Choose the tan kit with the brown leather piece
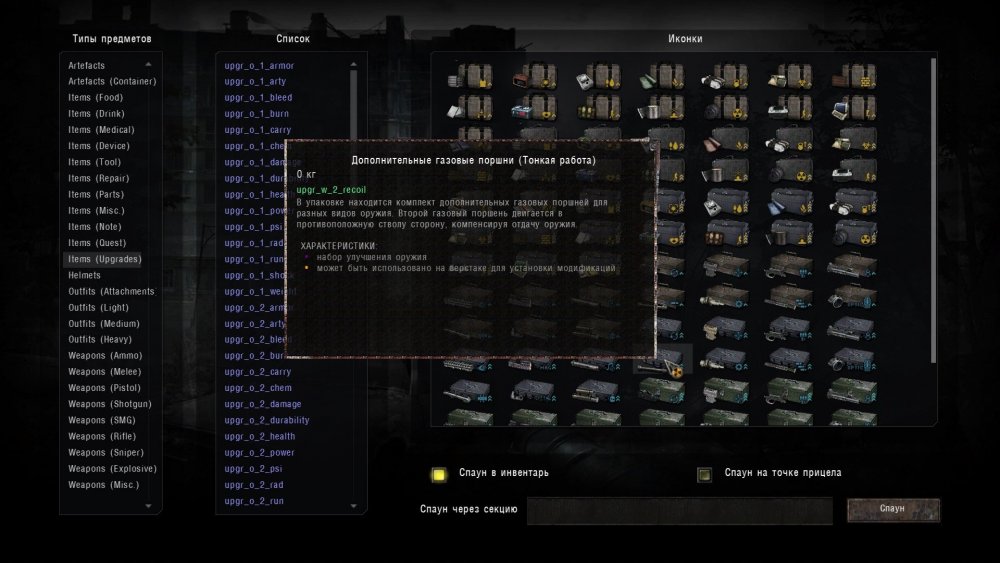The height and width of the screenshot is (563, 1000). (x=853, y=77)
